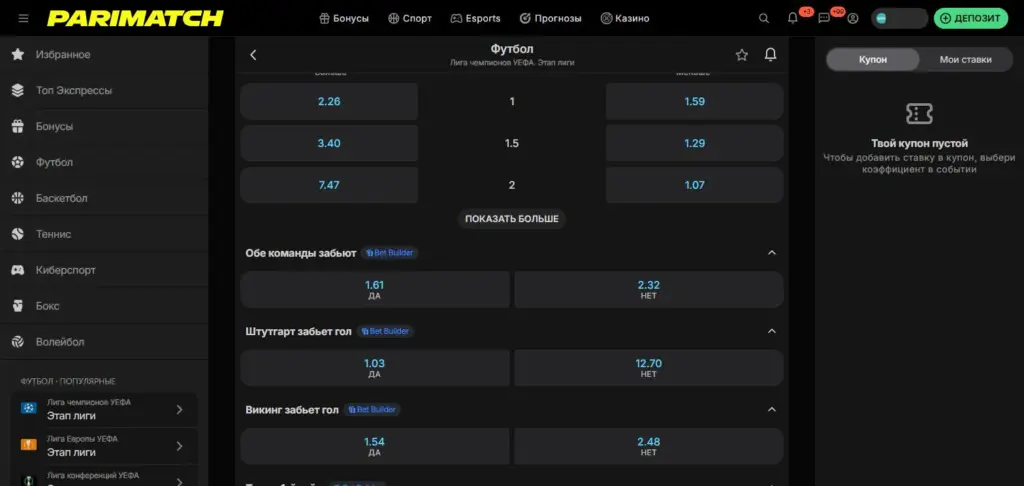Subscribe to match alerts bell icon
The height and width of the screenshot is (486, 1024).
[x=771, y=55]
